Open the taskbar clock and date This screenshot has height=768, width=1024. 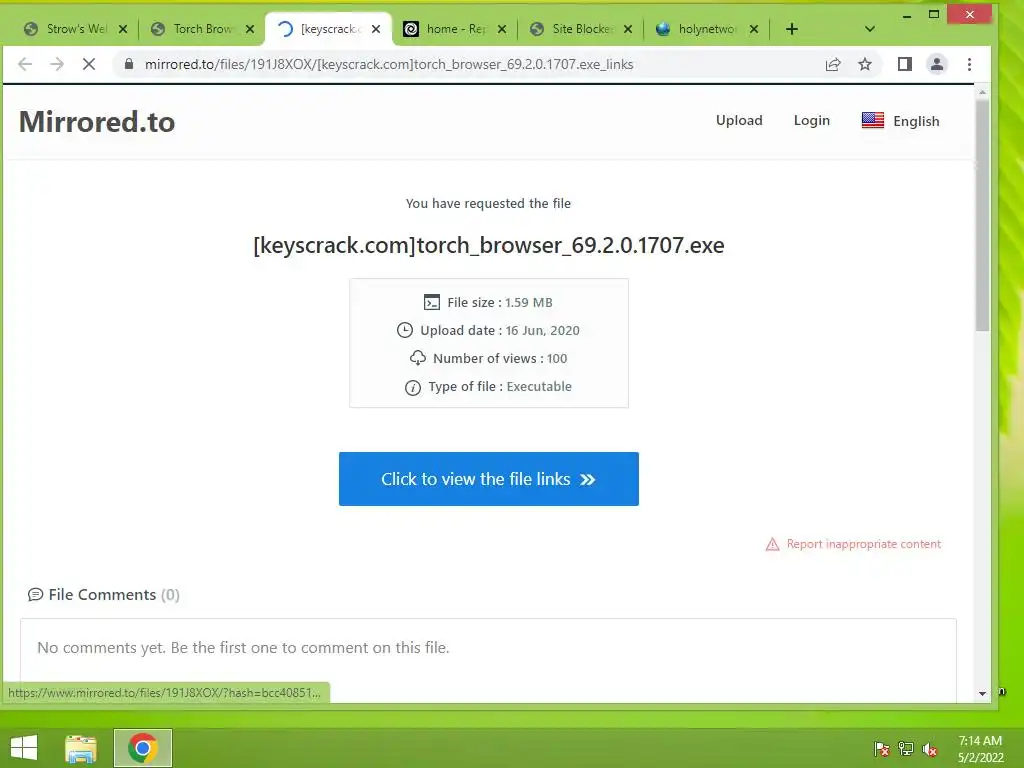[980, 749]
